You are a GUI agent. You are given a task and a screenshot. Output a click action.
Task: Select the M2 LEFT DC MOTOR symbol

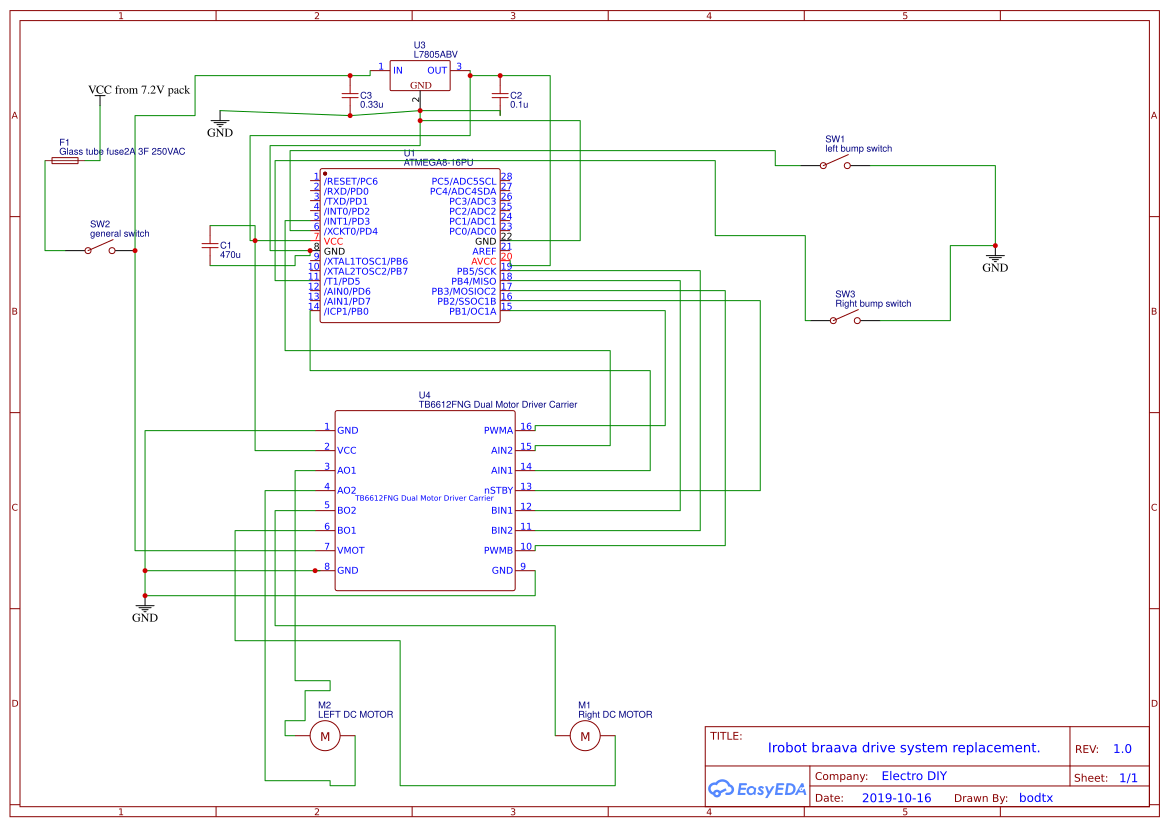point(324,736)
